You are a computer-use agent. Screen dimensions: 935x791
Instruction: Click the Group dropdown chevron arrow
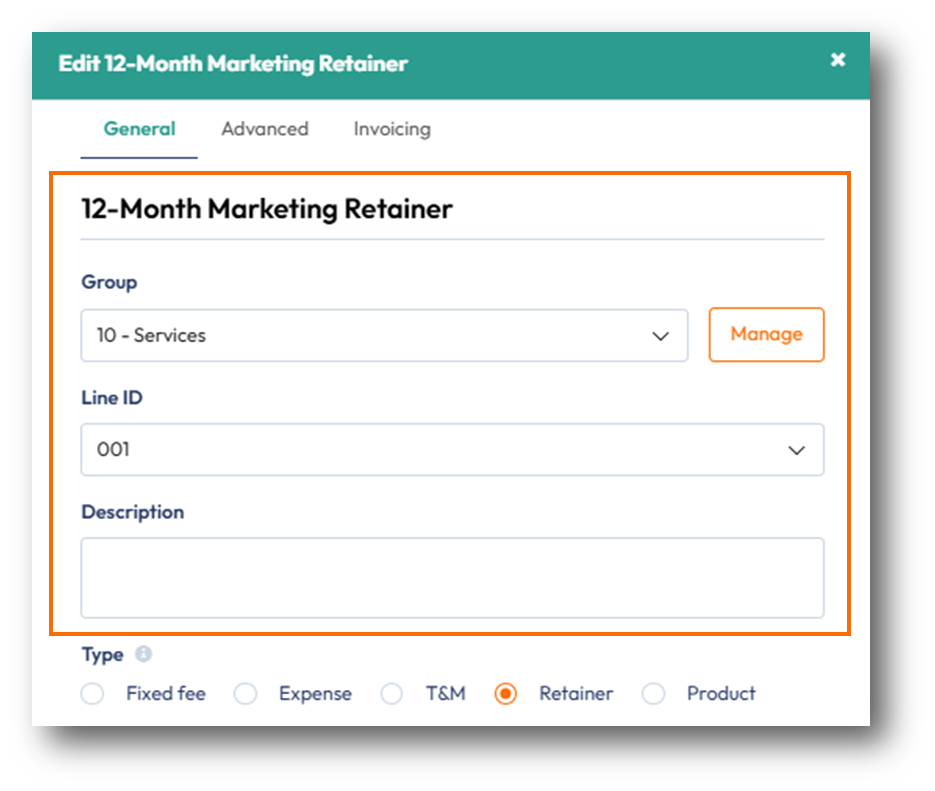pos(660,336)
